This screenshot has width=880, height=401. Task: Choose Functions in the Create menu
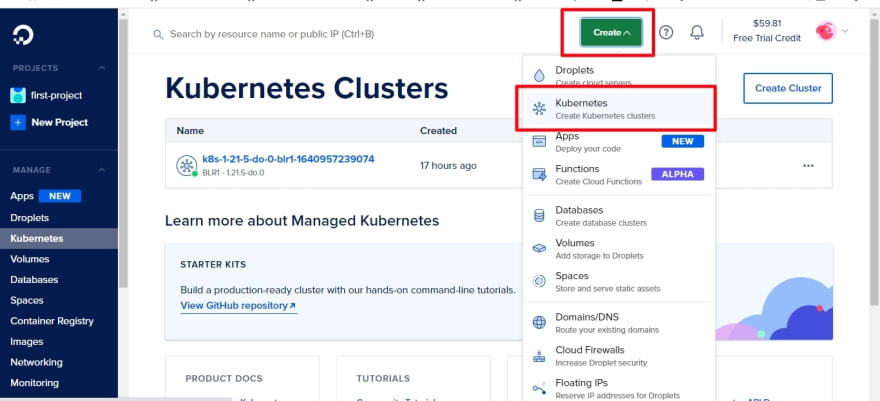618,174
